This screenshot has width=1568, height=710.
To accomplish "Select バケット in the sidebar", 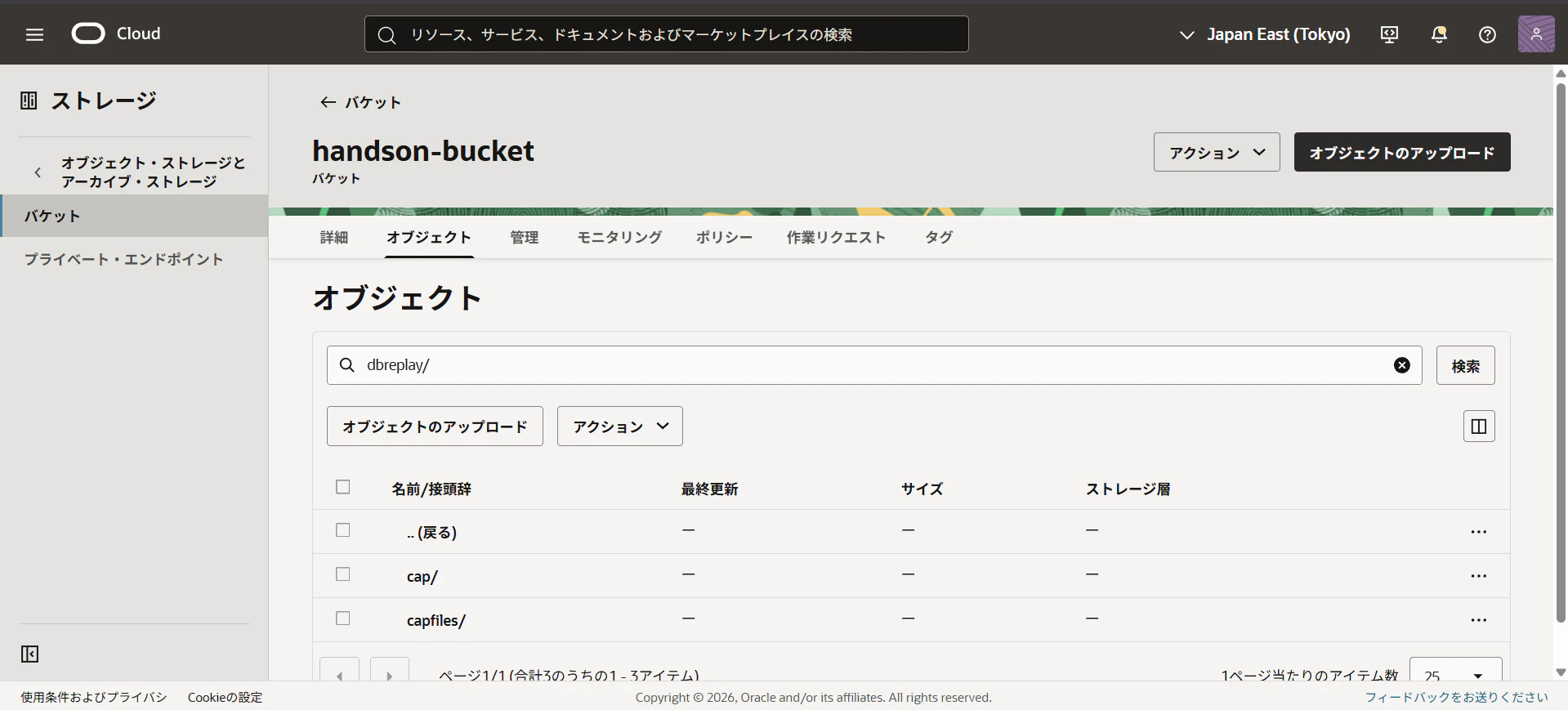I will pyautogui.click(x=135, y=216).
